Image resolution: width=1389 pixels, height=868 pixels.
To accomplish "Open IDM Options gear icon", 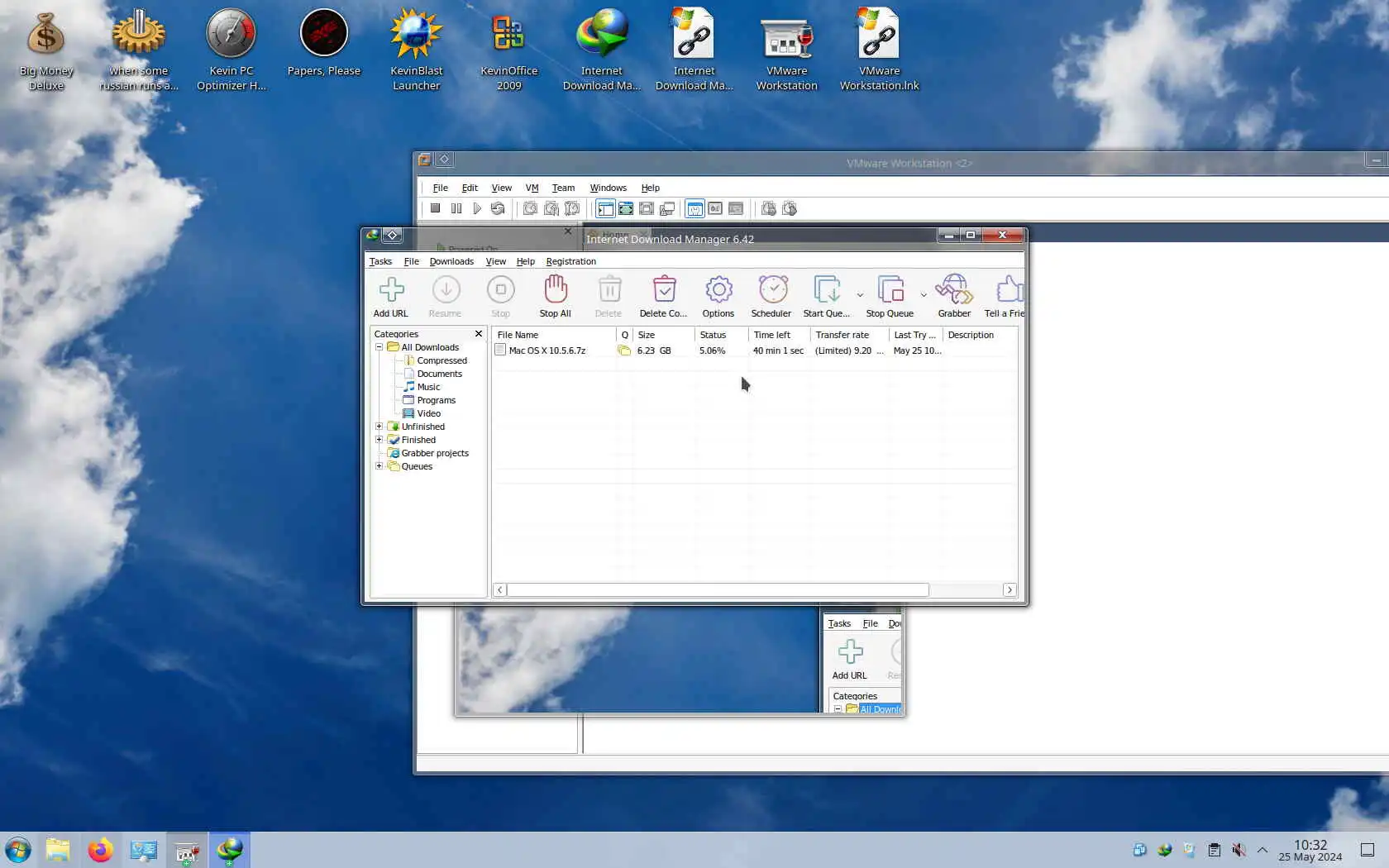I will (x=718, y=290).
